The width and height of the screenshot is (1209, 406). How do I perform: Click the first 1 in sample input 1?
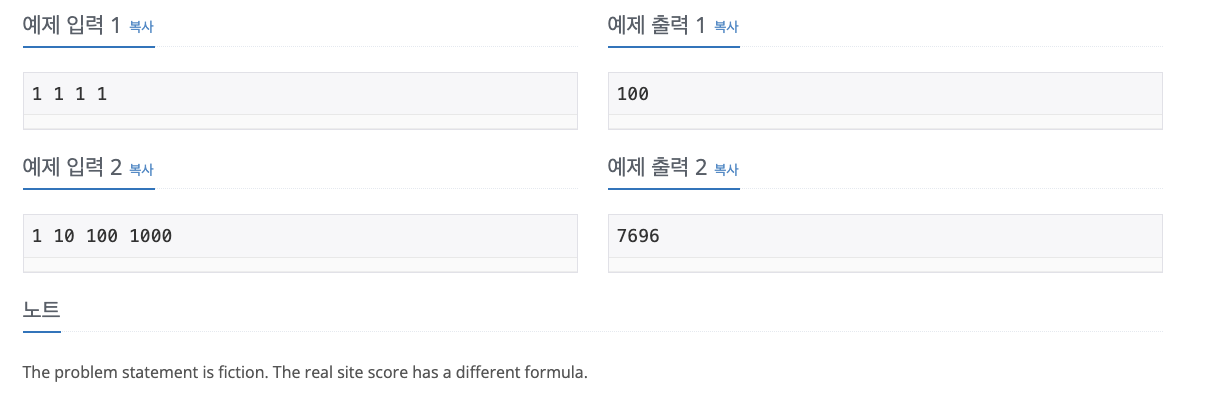click(x=37, y=94)
